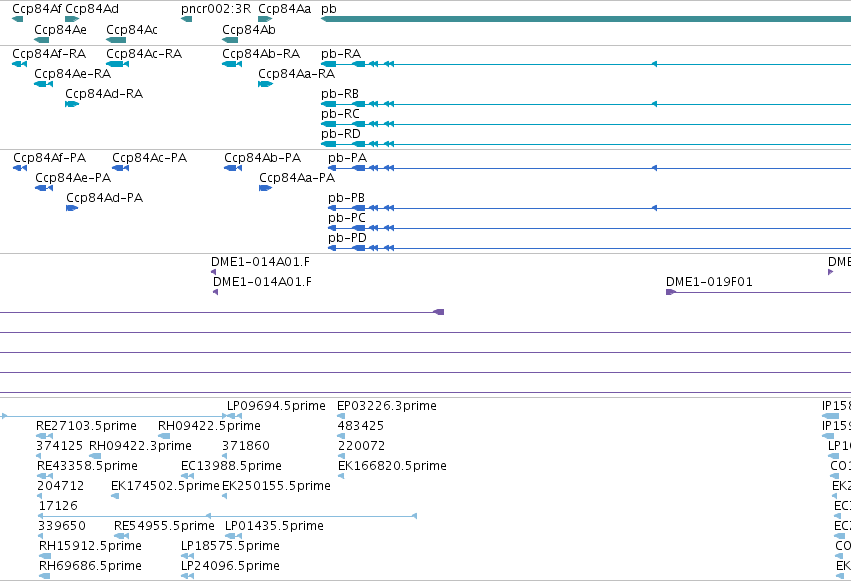Viewport: 851px width, 581px height.
Task: Select the LP24096.5prime EST label
Action: click(x=230, y=566)
